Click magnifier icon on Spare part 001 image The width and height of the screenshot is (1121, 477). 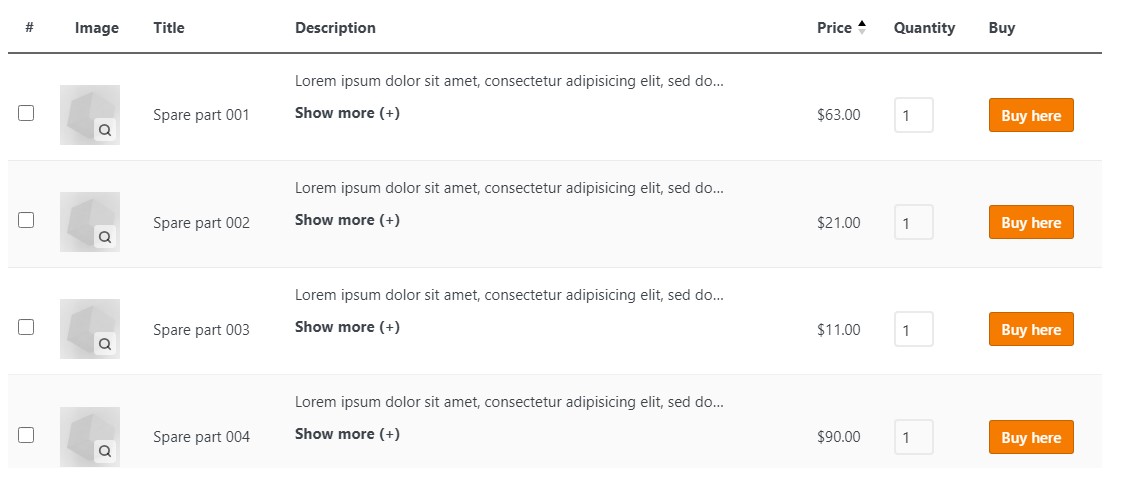105,130
